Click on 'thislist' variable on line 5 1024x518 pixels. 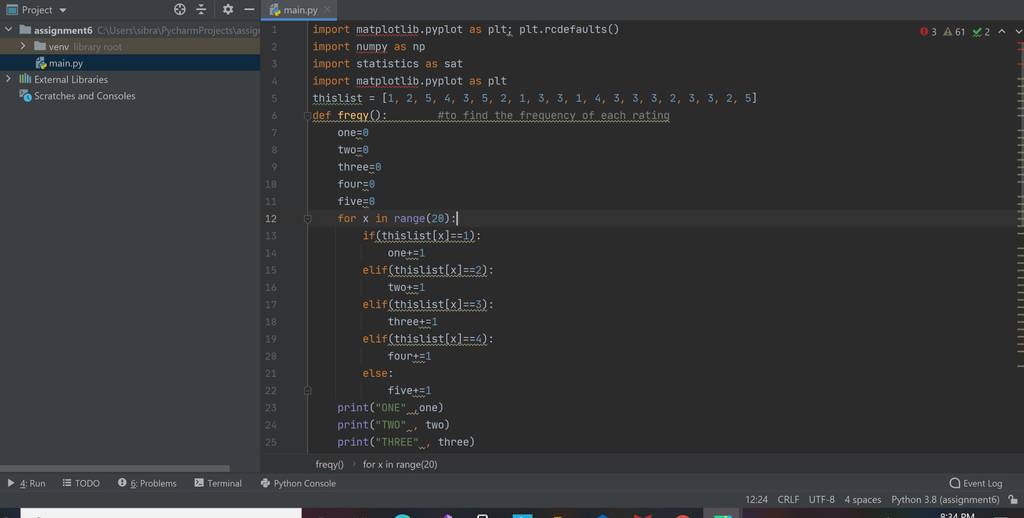337,99
